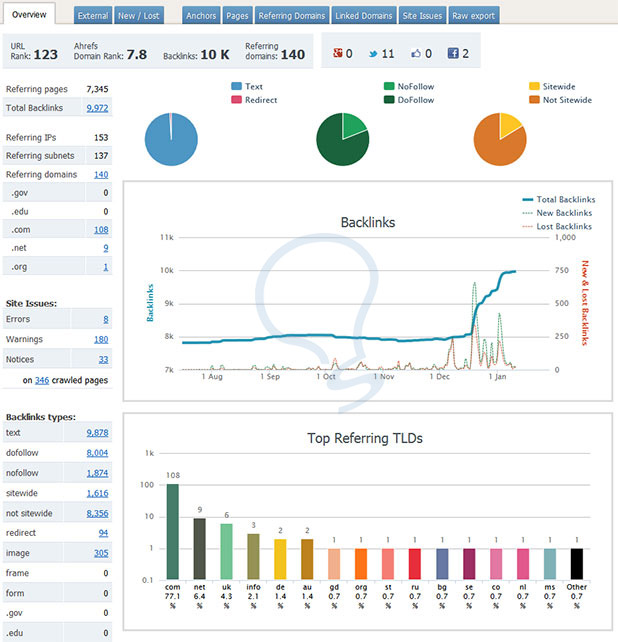Toggle the Total Backlinks legend series
The width and height of the screenshot is (618, 642).
(x=559, y=199)
